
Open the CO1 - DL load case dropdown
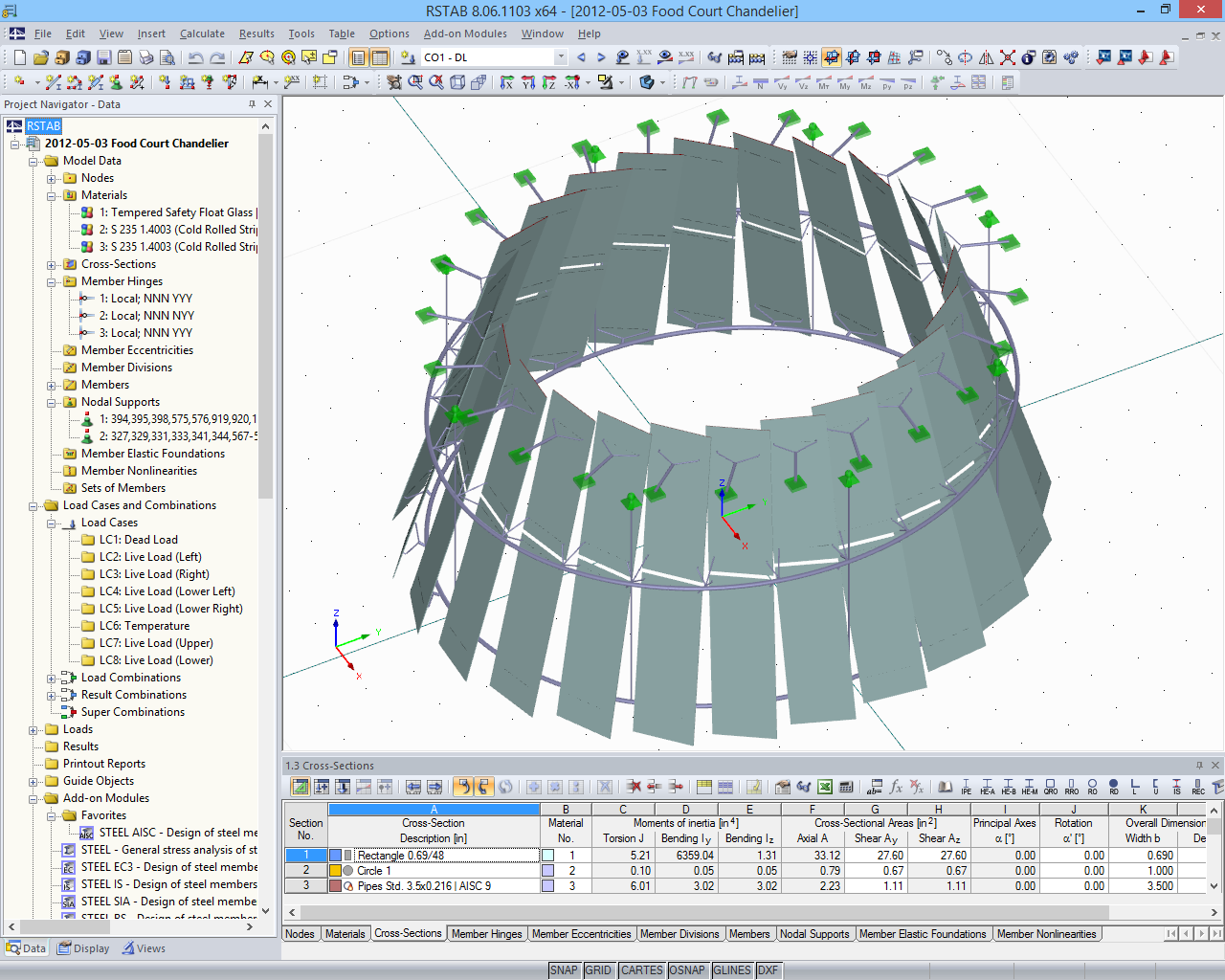562,56
